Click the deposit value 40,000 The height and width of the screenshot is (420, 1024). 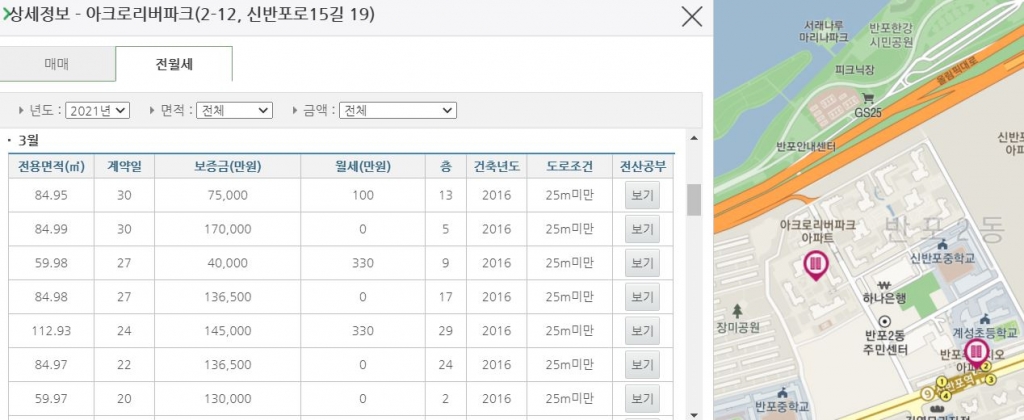tap(227, 263)
